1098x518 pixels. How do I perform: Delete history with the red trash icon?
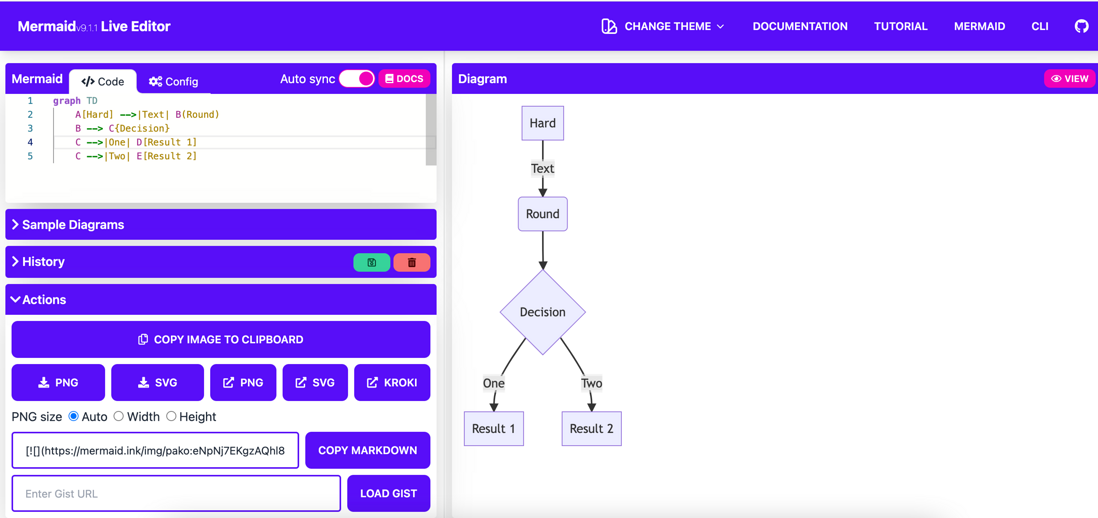coord(412,262)
